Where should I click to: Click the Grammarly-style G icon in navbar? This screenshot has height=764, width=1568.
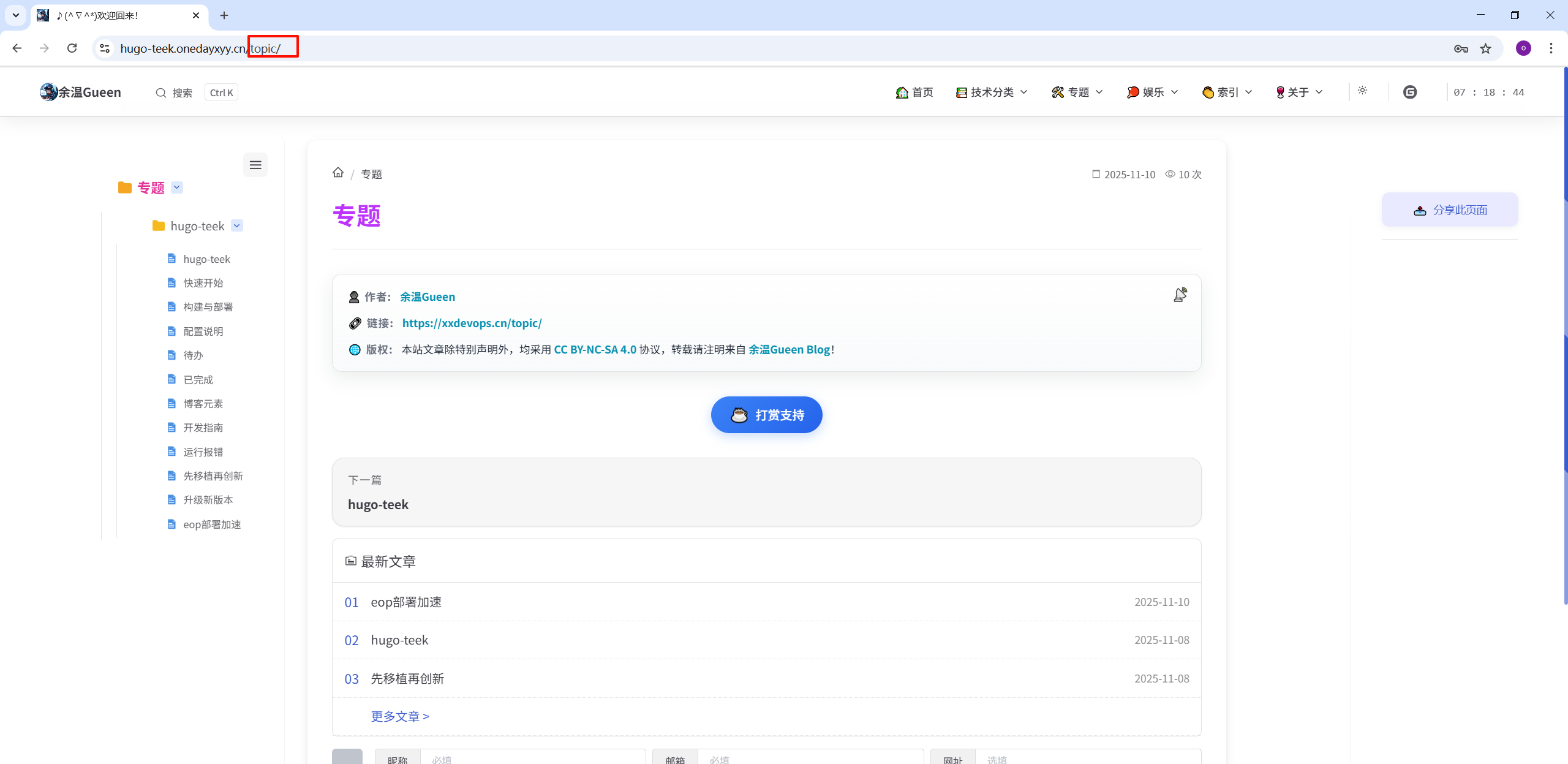click(1410, 92)
